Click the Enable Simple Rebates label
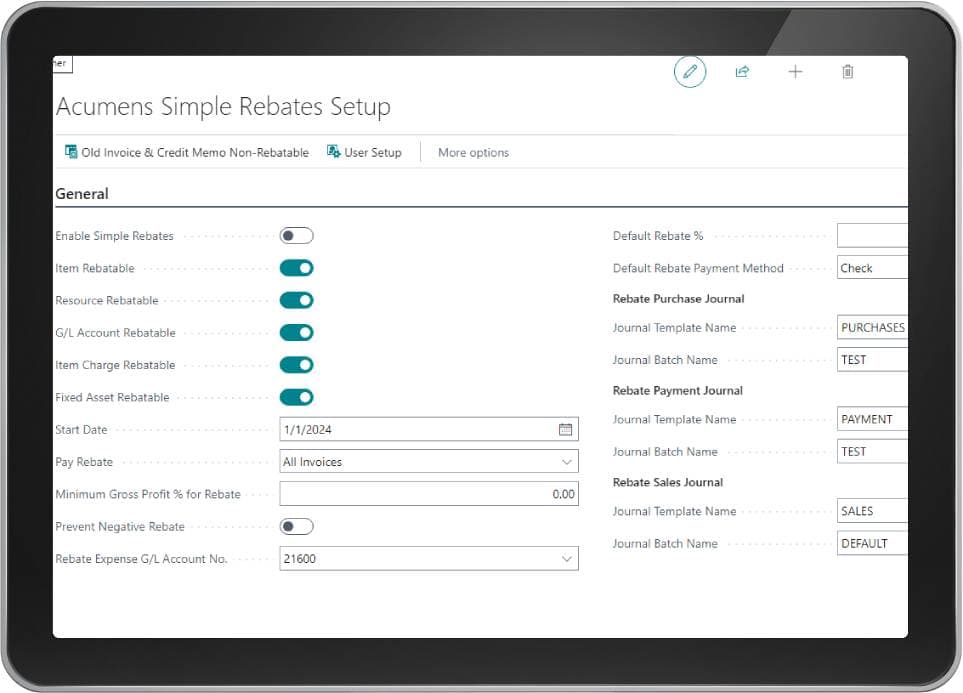 point(114,236)
